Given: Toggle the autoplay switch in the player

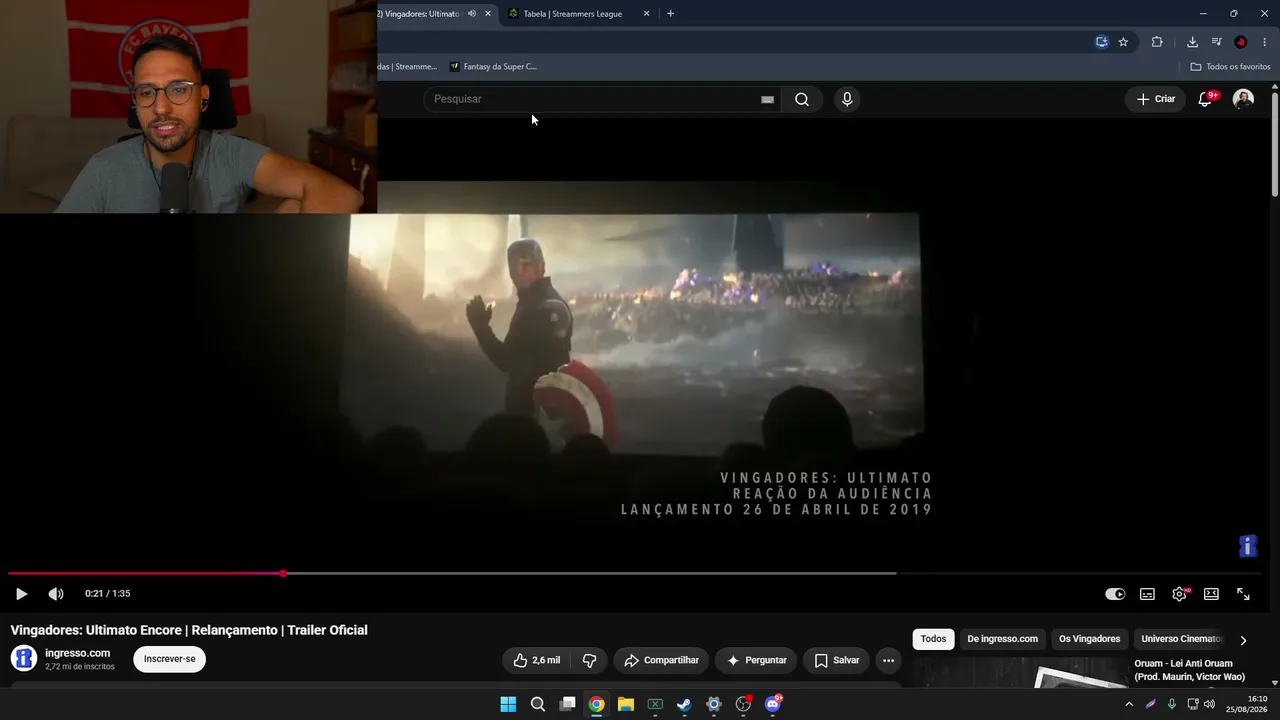Looking at the screenshot, I should pyautogui.click(x=1115, y=594).
